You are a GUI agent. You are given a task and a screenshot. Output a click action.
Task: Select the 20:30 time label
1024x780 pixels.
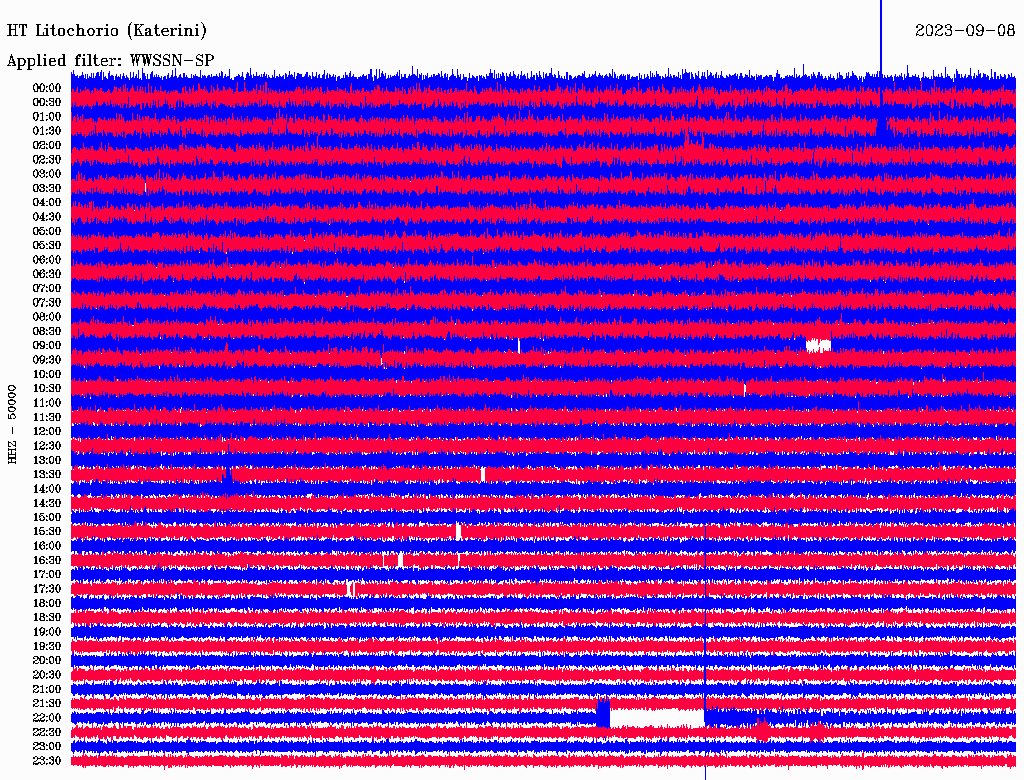[x=47, y=675]
